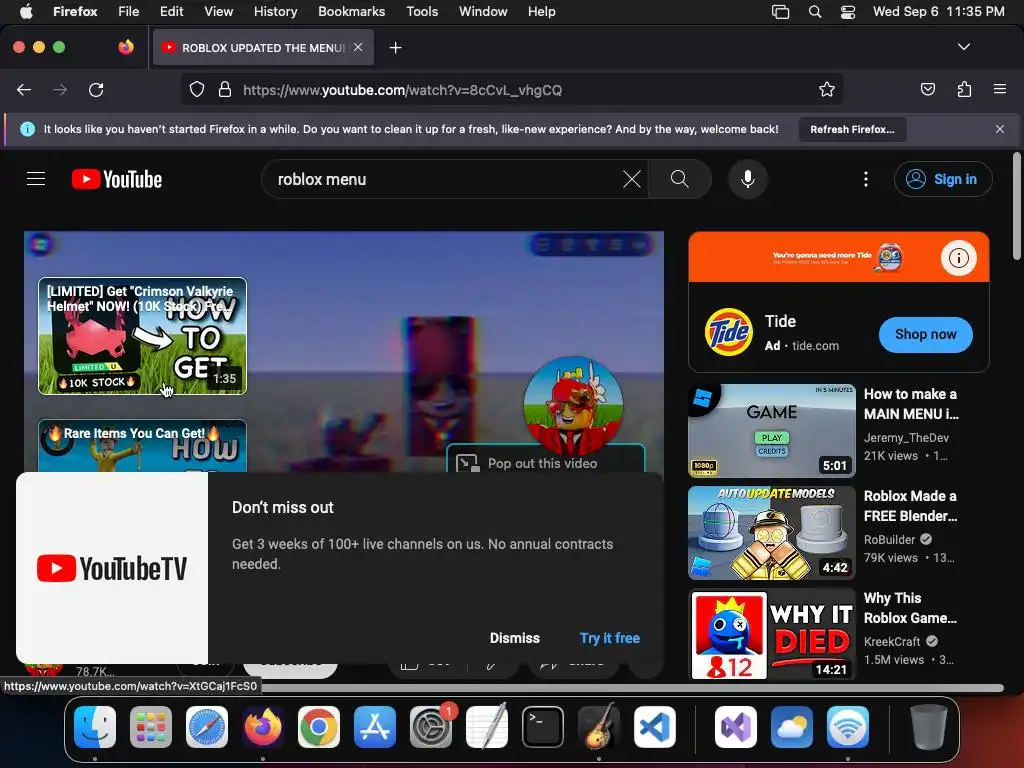Click the YouTube logo to go home
The width and height of the screenshot is (1024, 768).
pyautogui.click(x=117, y=179)
